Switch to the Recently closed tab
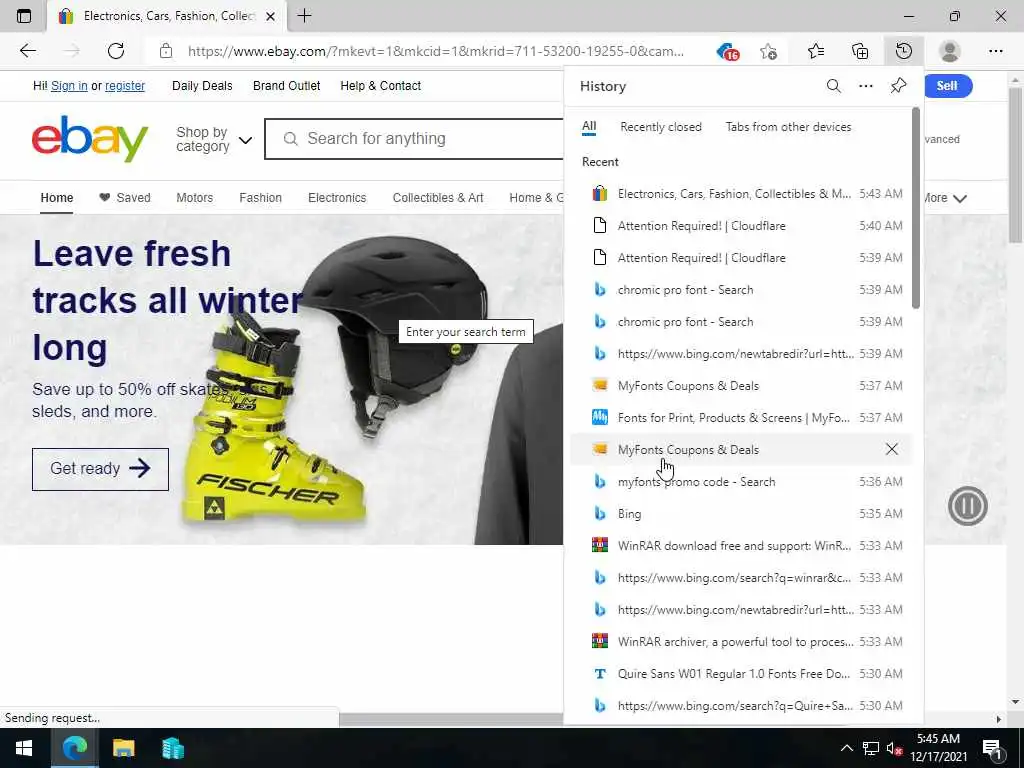 (661, 127)
